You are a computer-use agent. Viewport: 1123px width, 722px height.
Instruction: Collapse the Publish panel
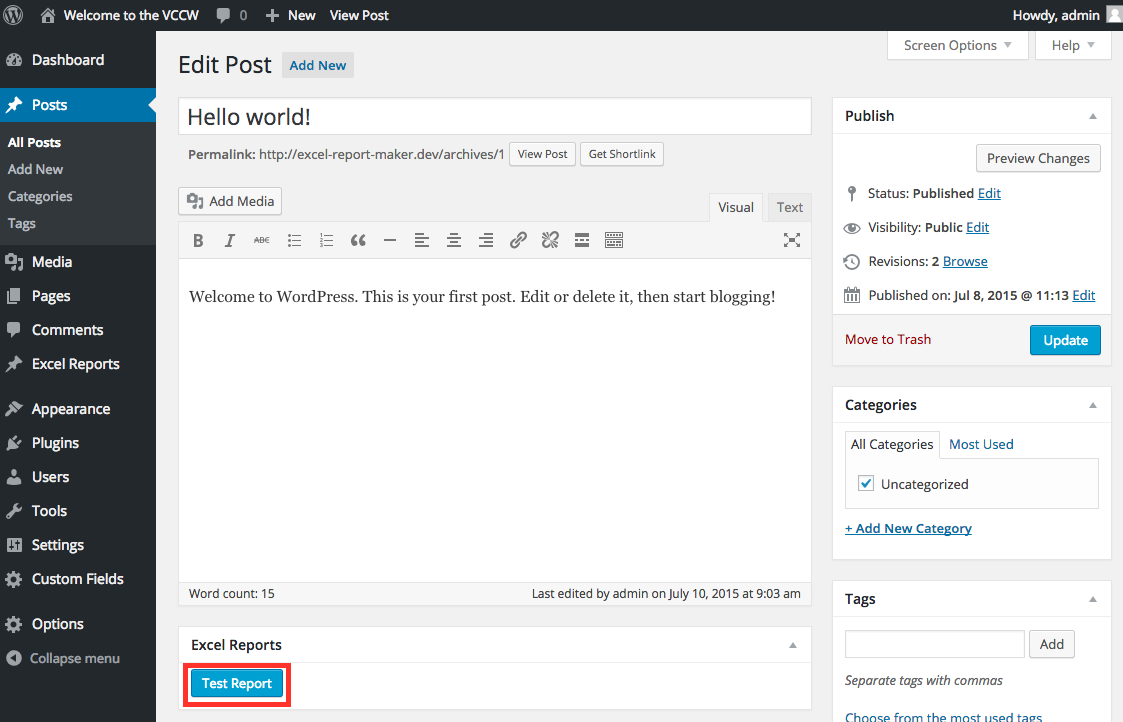(1093, 116)
